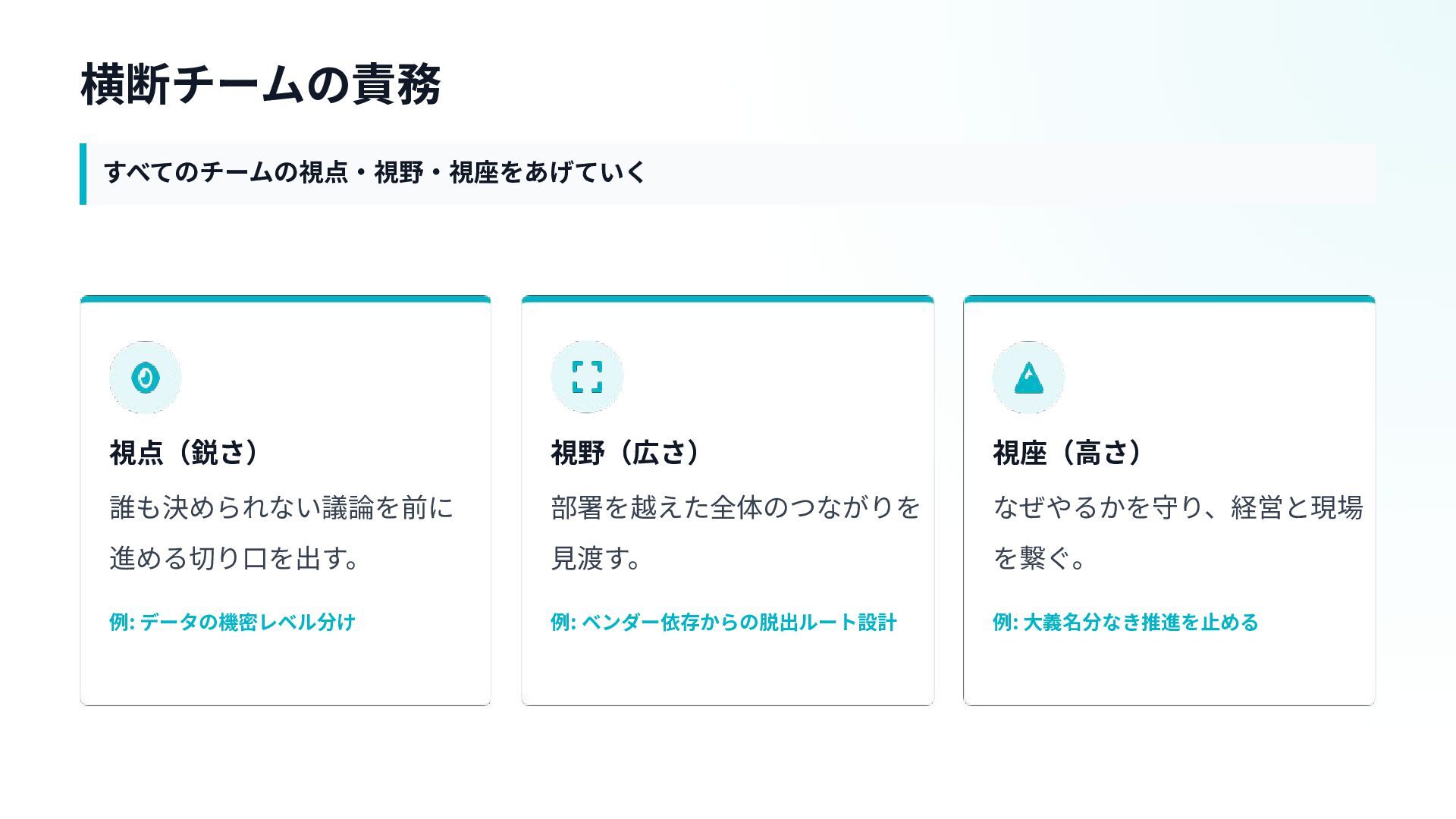Click the description starting with なぜやるかを守り
1456x819 pixels.
pos(1178,532)
